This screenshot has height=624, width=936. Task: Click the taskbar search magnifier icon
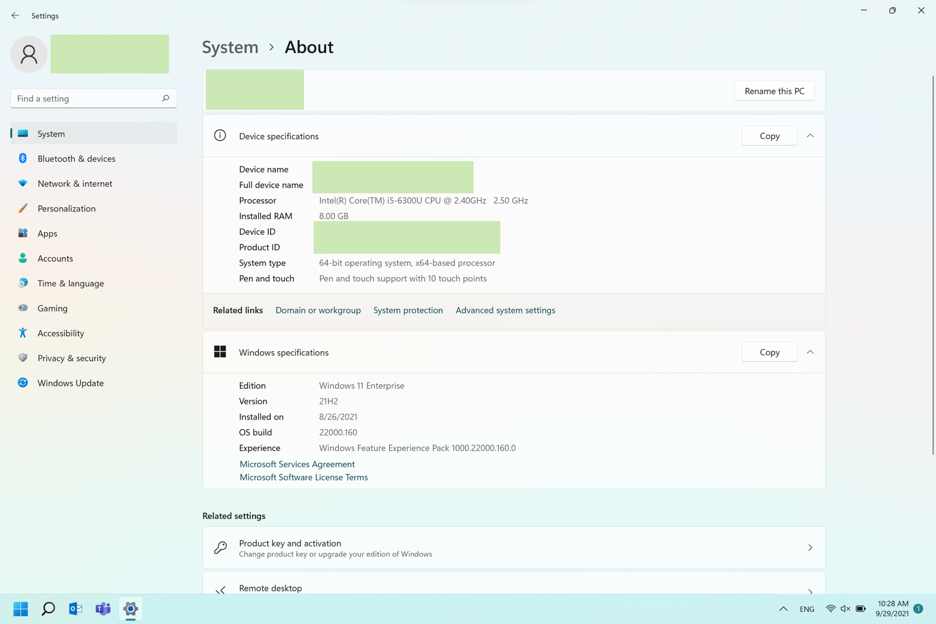pyautogui.click(x=48, y=608)
